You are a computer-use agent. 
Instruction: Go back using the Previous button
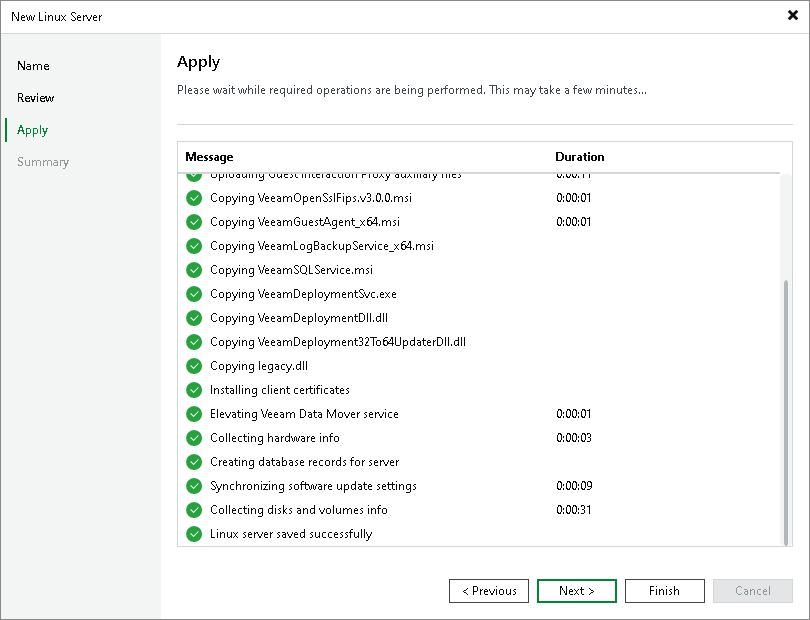coord(489,591)
